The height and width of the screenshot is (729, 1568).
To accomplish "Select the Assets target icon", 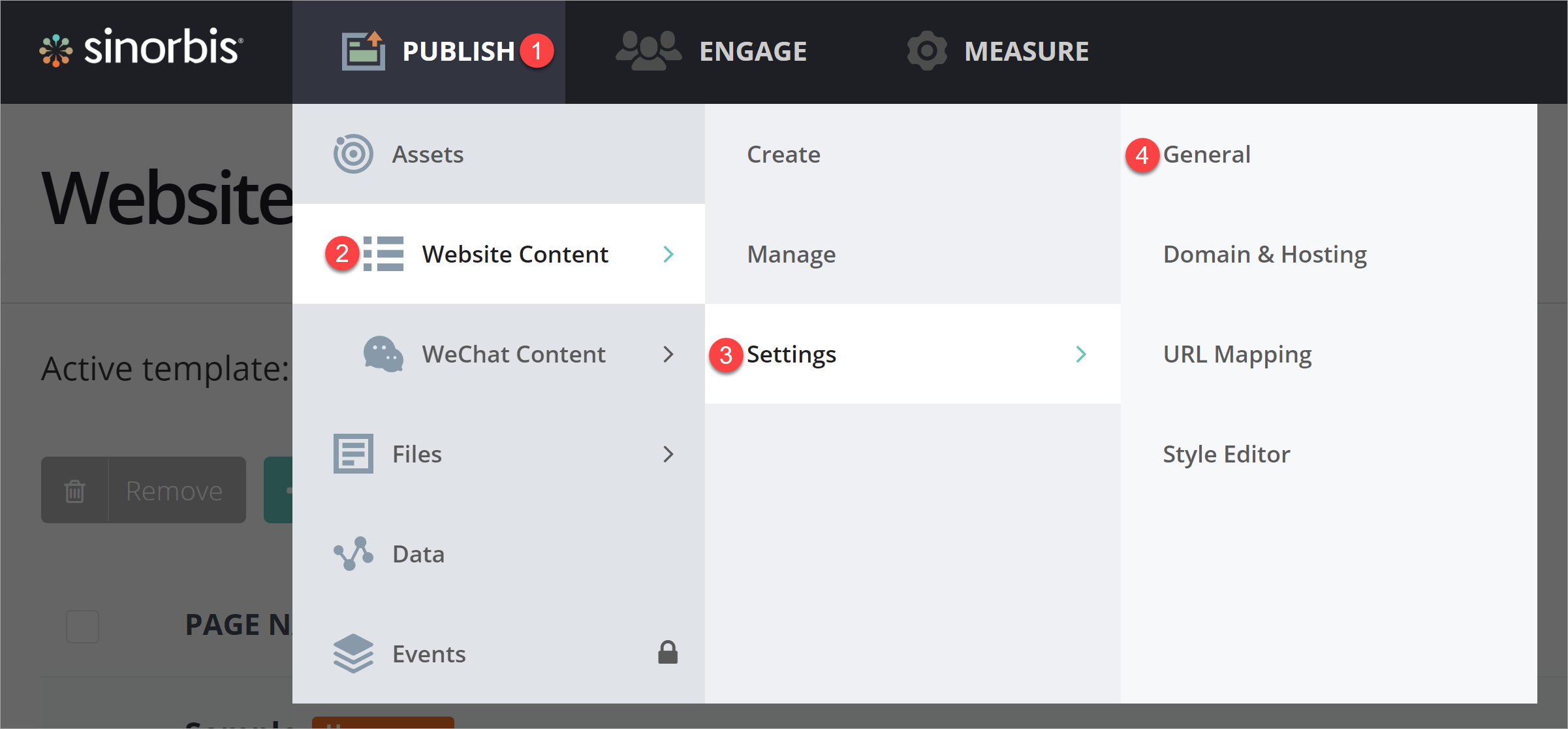I will coord(353,154).
